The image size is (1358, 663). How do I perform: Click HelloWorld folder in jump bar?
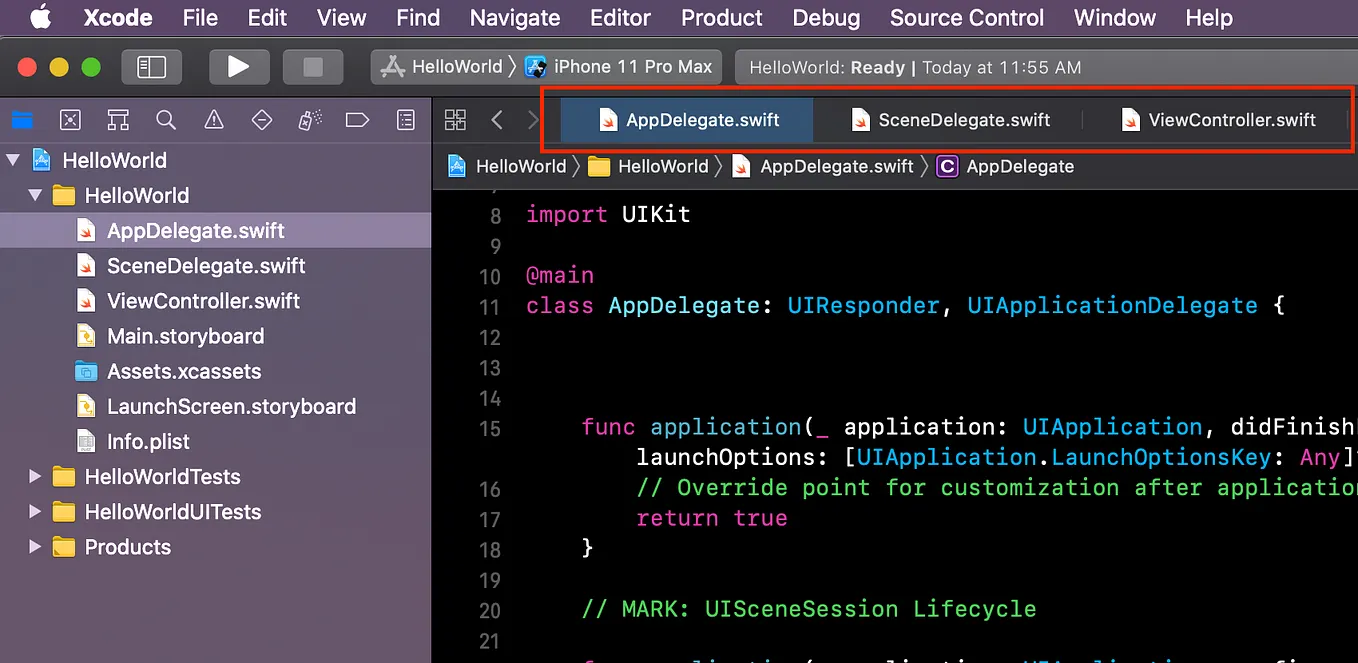[648, 167]
